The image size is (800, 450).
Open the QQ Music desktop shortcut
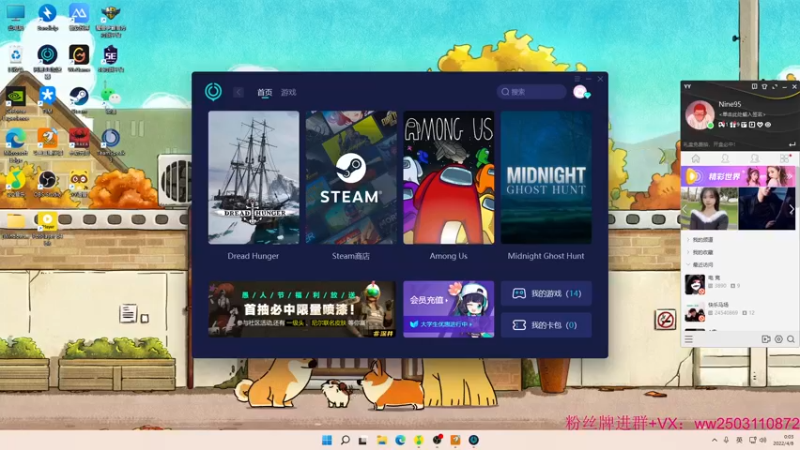click(16, 184)
